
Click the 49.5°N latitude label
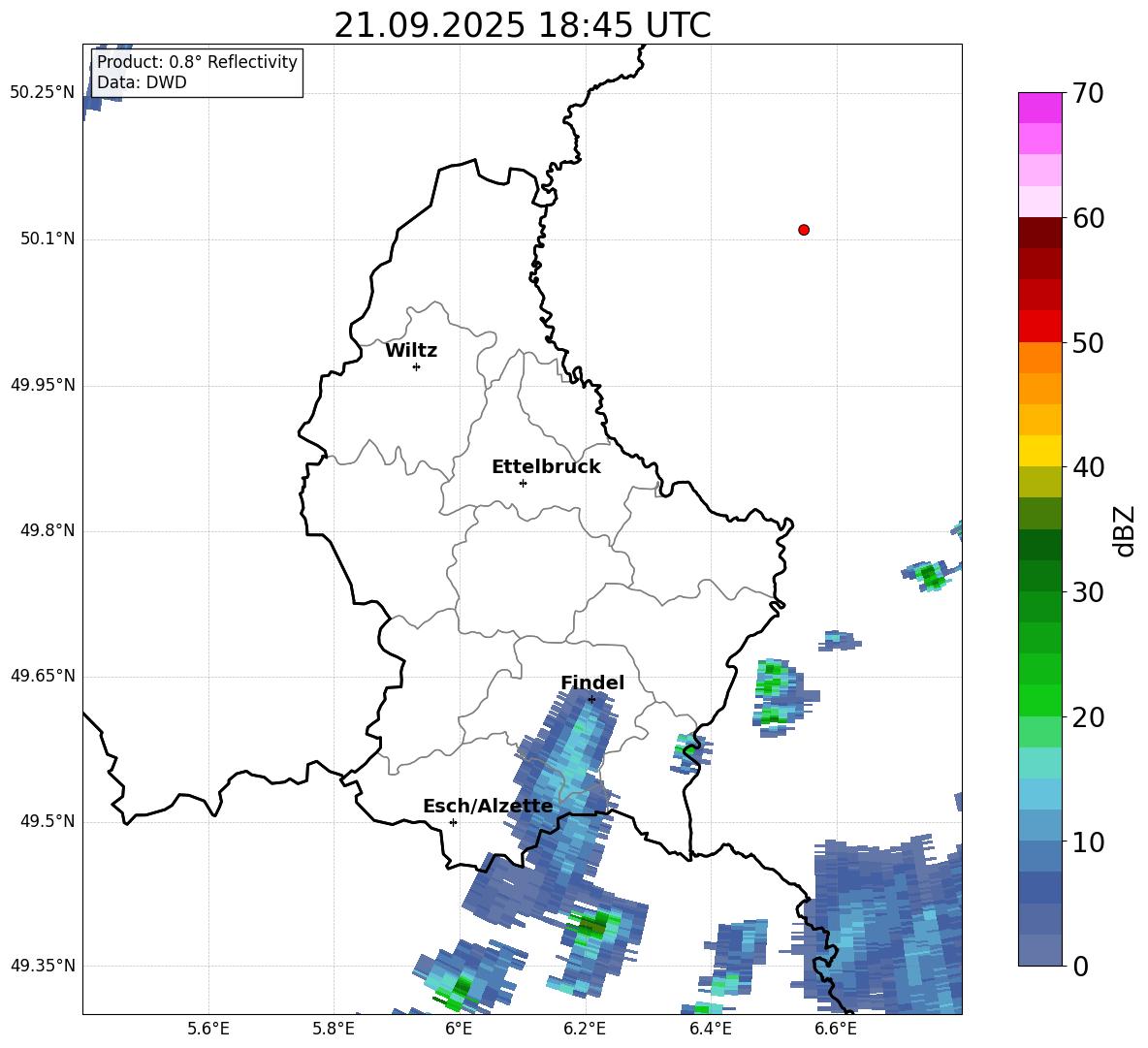(x=48, y=822)
